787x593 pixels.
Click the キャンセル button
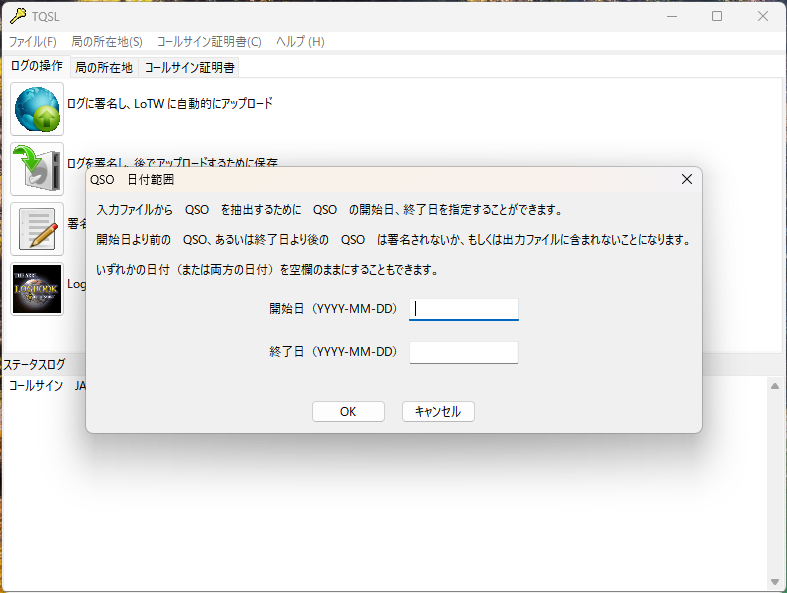pos(438,412)
